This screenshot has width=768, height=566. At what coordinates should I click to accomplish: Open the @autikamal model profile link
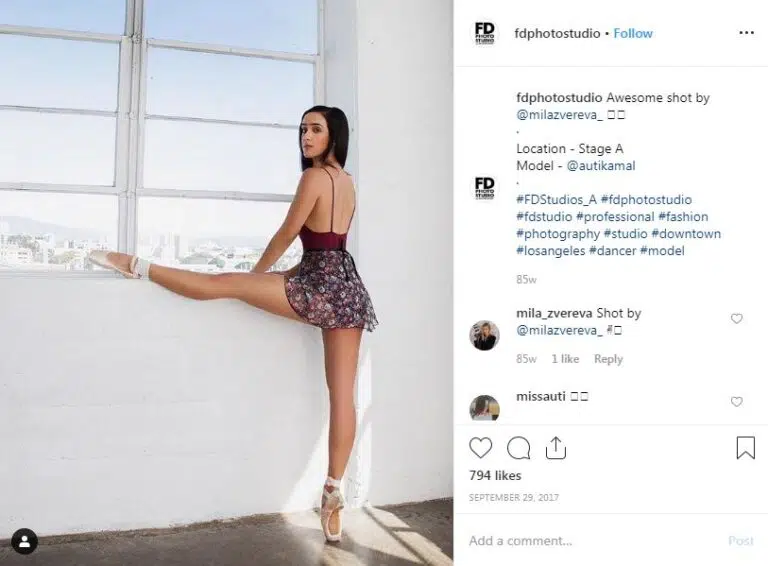(x=600, y=165)
